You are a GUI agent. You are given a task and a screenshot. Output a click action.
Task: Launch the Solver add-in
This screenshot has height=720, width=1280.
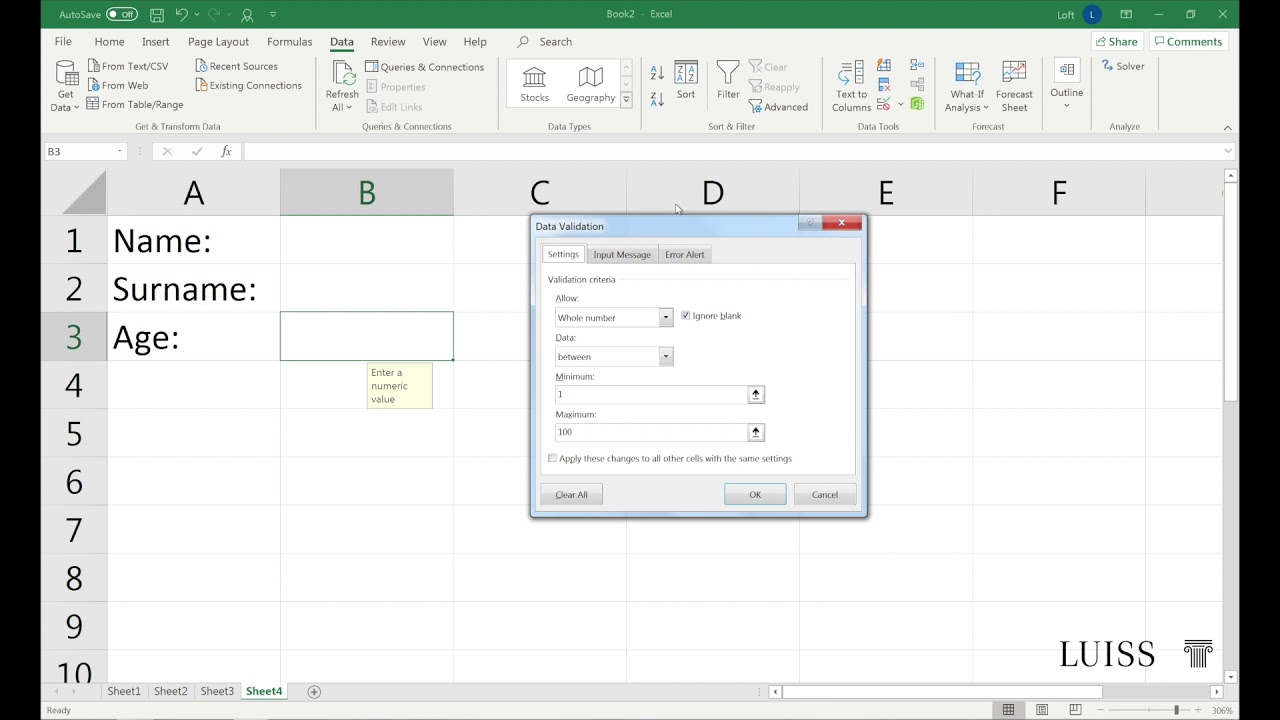[1123, 66]
